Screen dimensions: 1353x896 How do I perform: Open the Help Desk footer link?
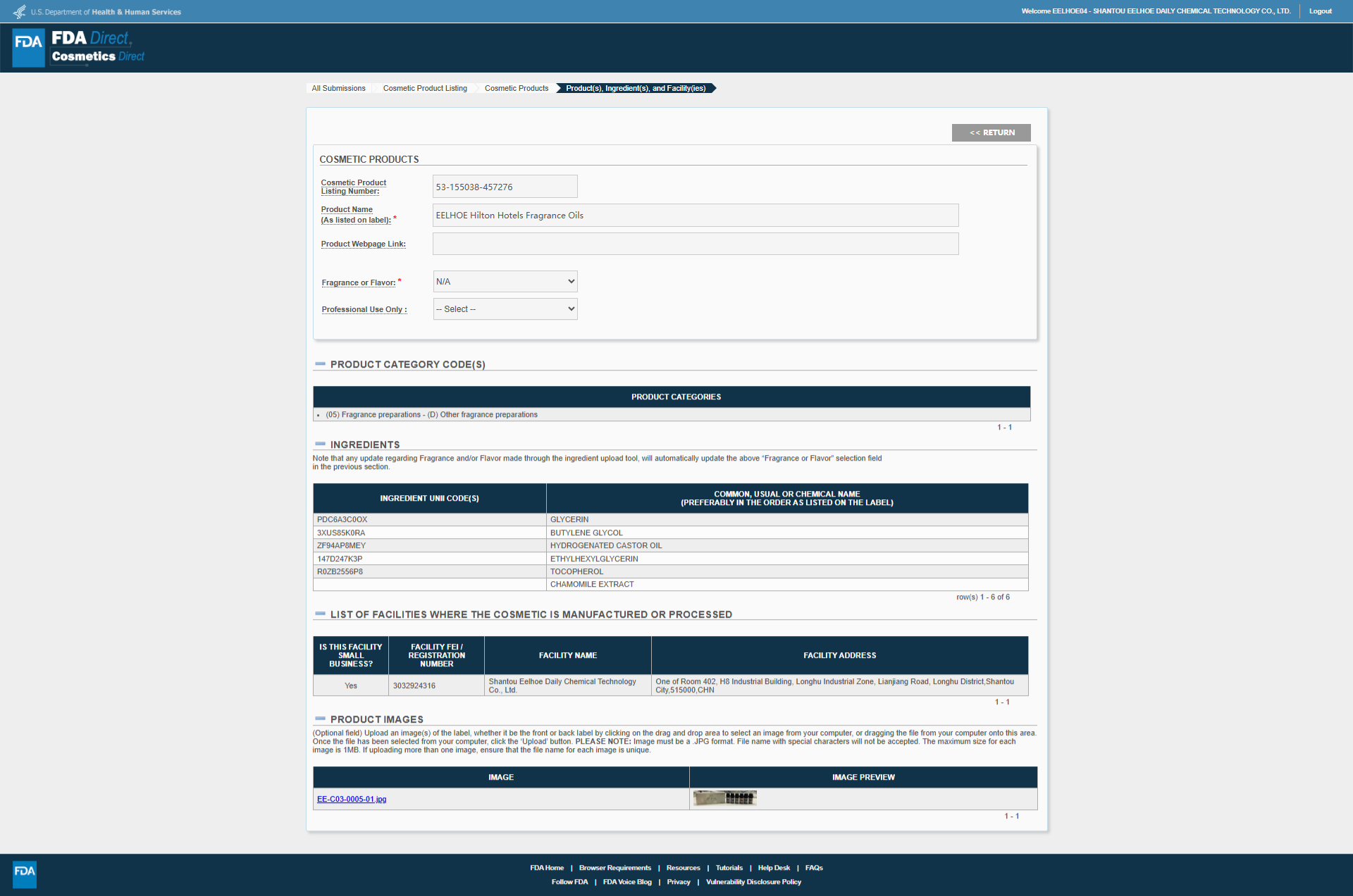[774, 868]
